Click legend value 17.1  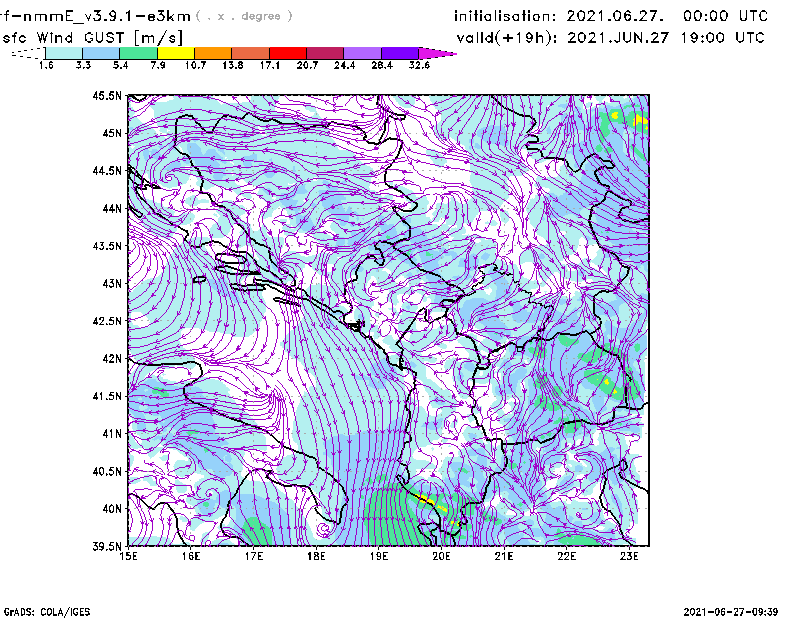pyautogui.click(x=270, y=65)
